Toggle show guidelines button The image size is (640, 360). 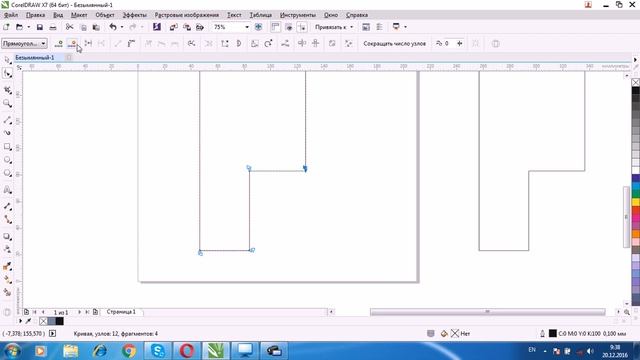coord(302,27)
